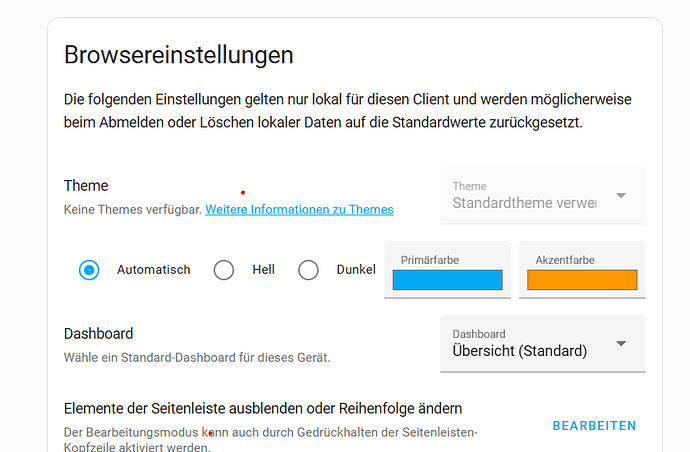Click the Dashboard dropdown arrow icon
Image resolution: width=690 pixels, height=452 pixels.
tap(621, 343)
